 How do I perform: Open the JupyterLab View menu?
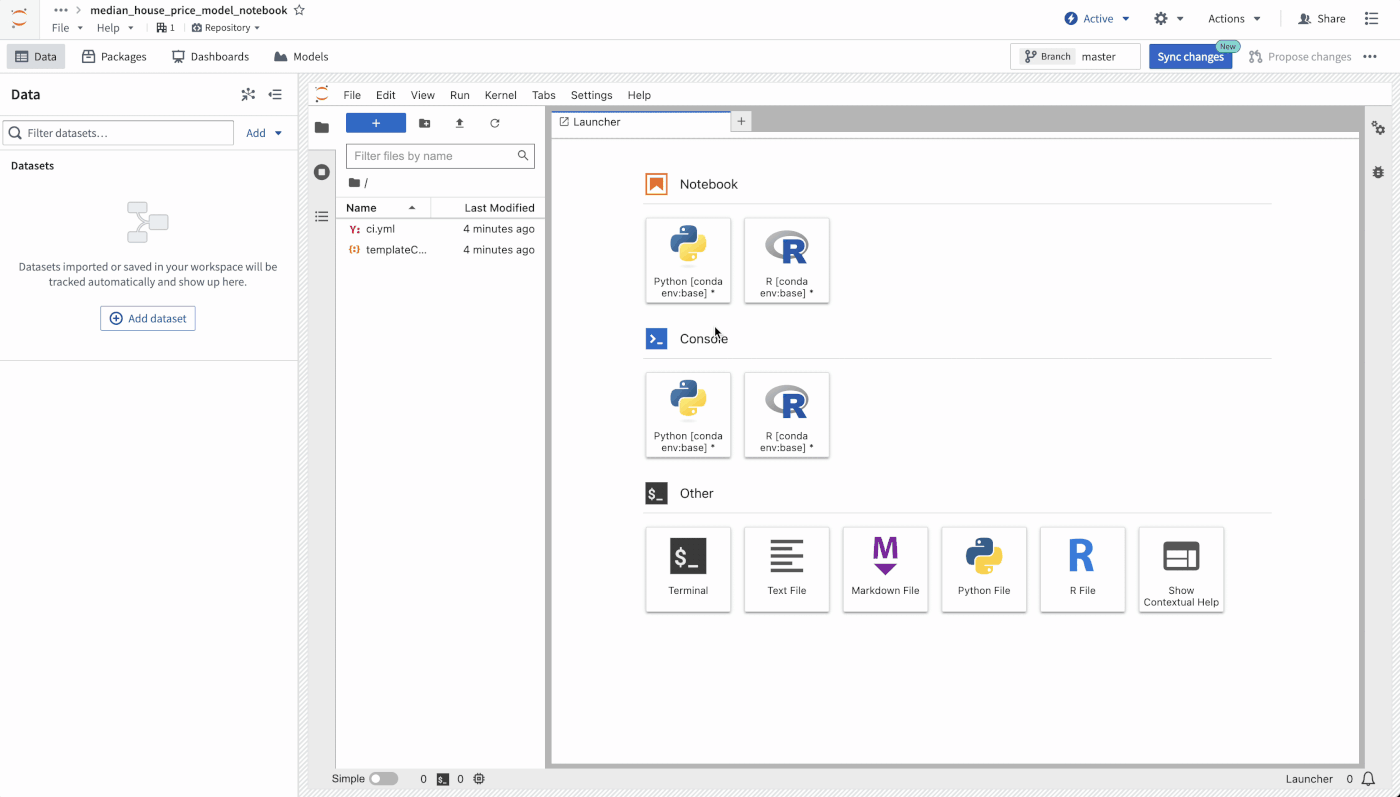pos(423,95)
